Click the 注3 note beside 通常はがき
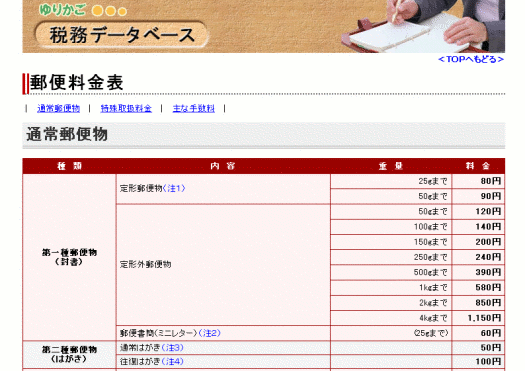525x371 pixels. pos(173,348)
